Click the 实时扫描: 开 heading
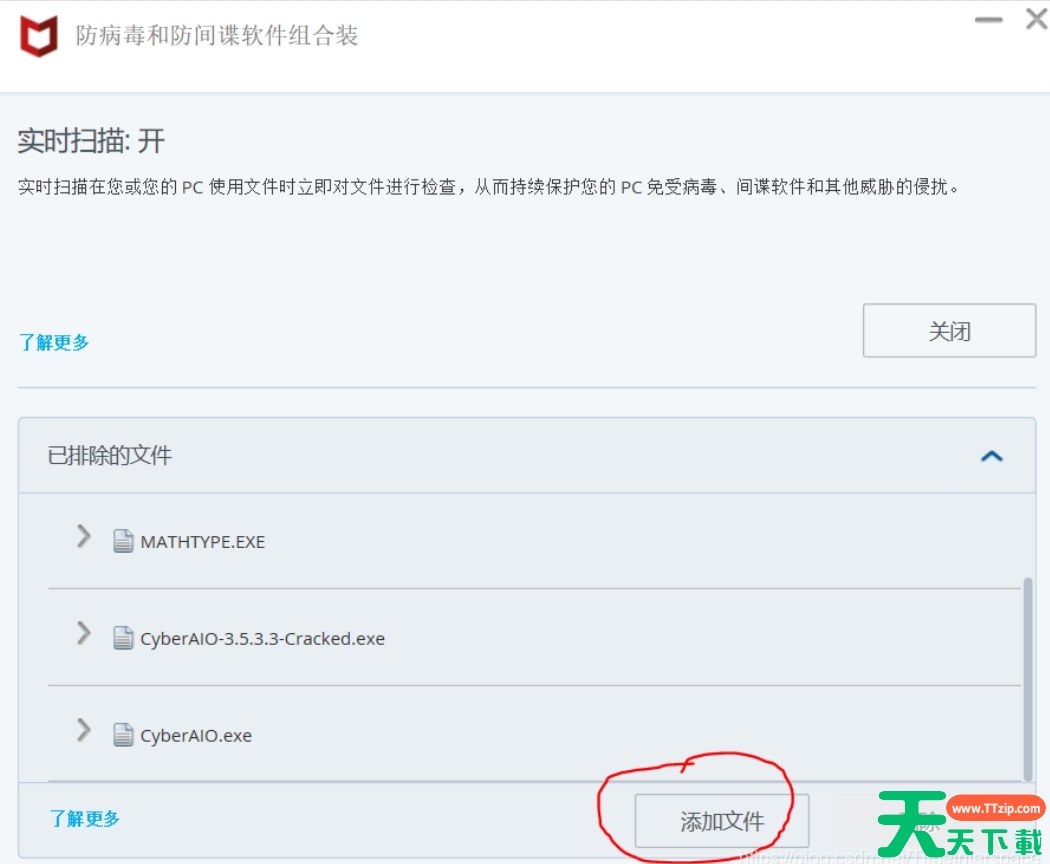Image resolution: width=1050 pixels, height=864 pixels. click(x=91, y=141)
